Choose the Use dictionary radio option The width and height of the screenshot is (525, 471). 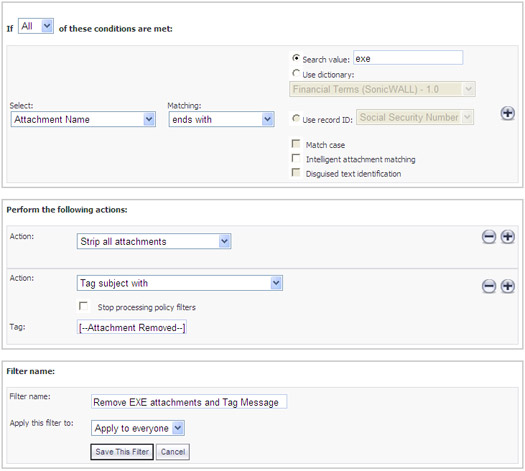pos(296,73)
